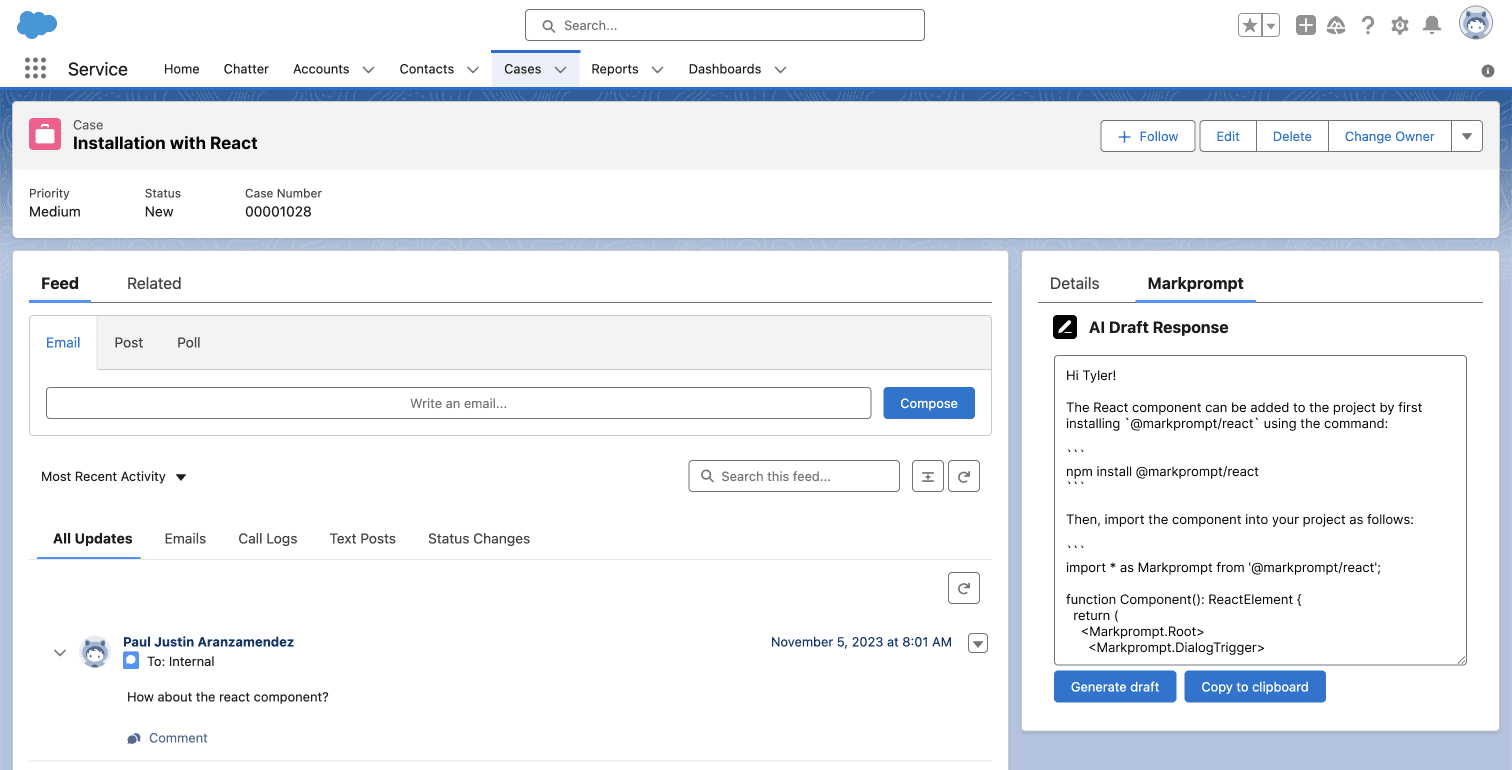This screenshot has width=1512, height=770.
Task: Click Copy to clipboard button
Action: 1255,687
